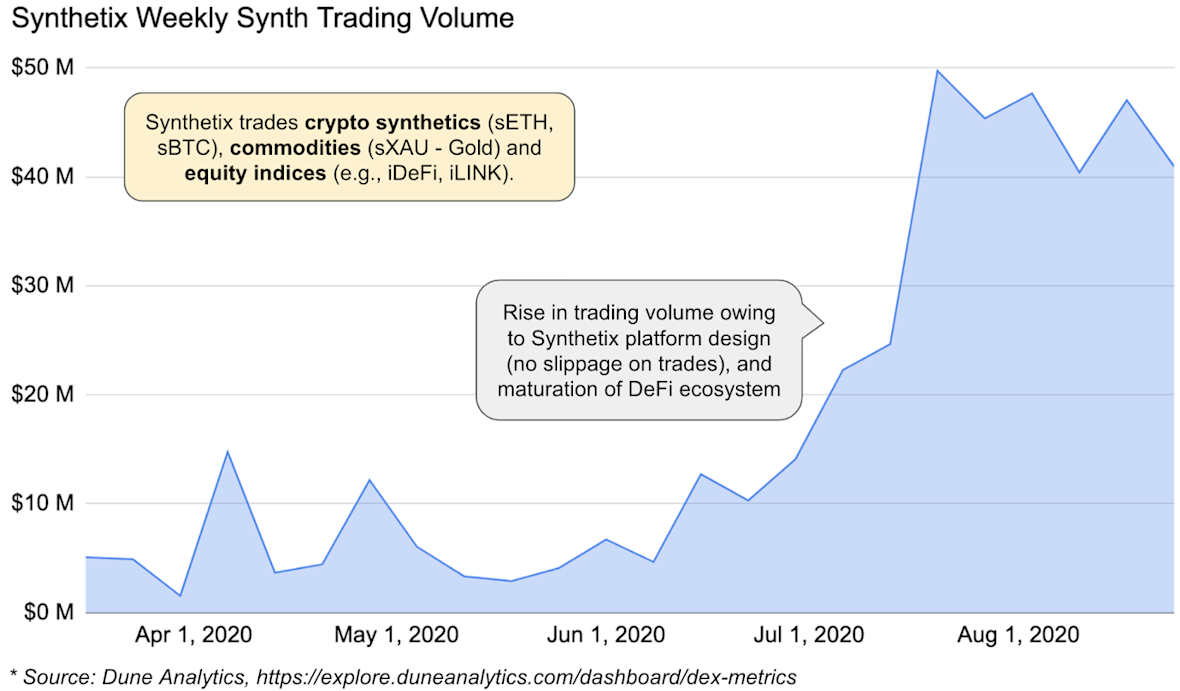Click the $0 M y-axis label
Viewport: 1180px width, 691px height.
[48, 611]
